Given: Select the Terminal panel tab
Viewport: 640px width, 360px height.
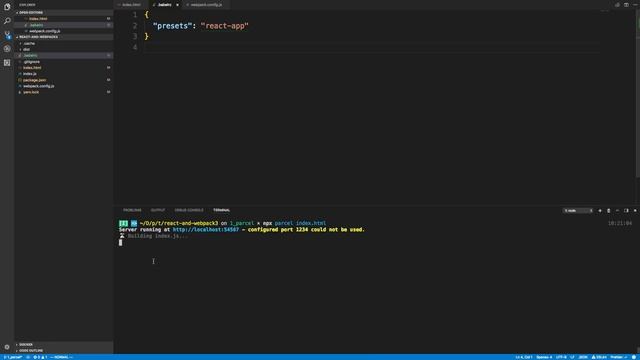Looking at the screenshot, I should tap(221, 210).
